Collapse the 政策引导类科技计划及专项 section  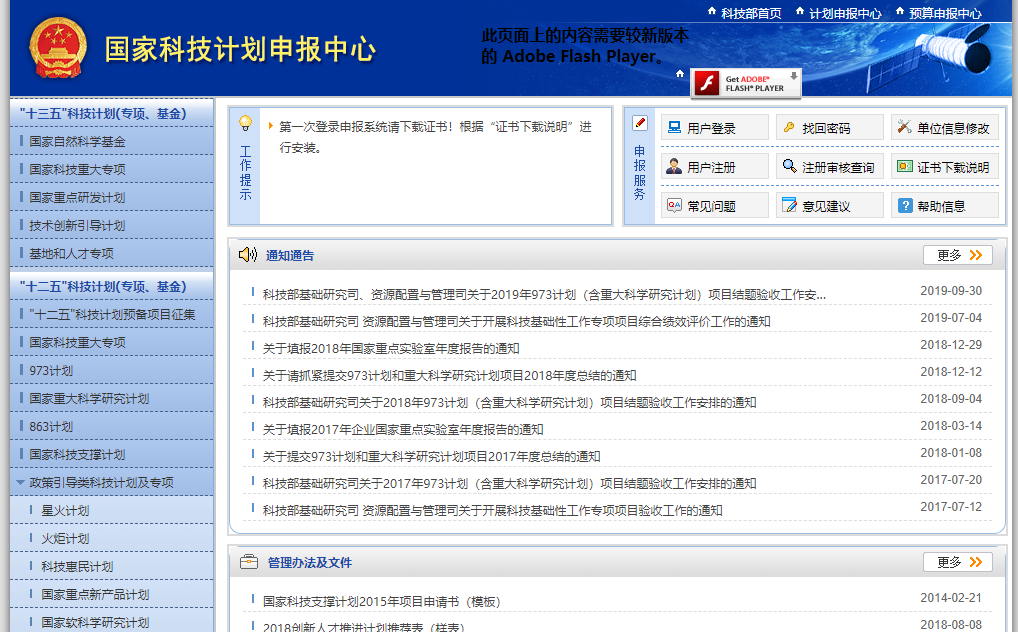20,484
